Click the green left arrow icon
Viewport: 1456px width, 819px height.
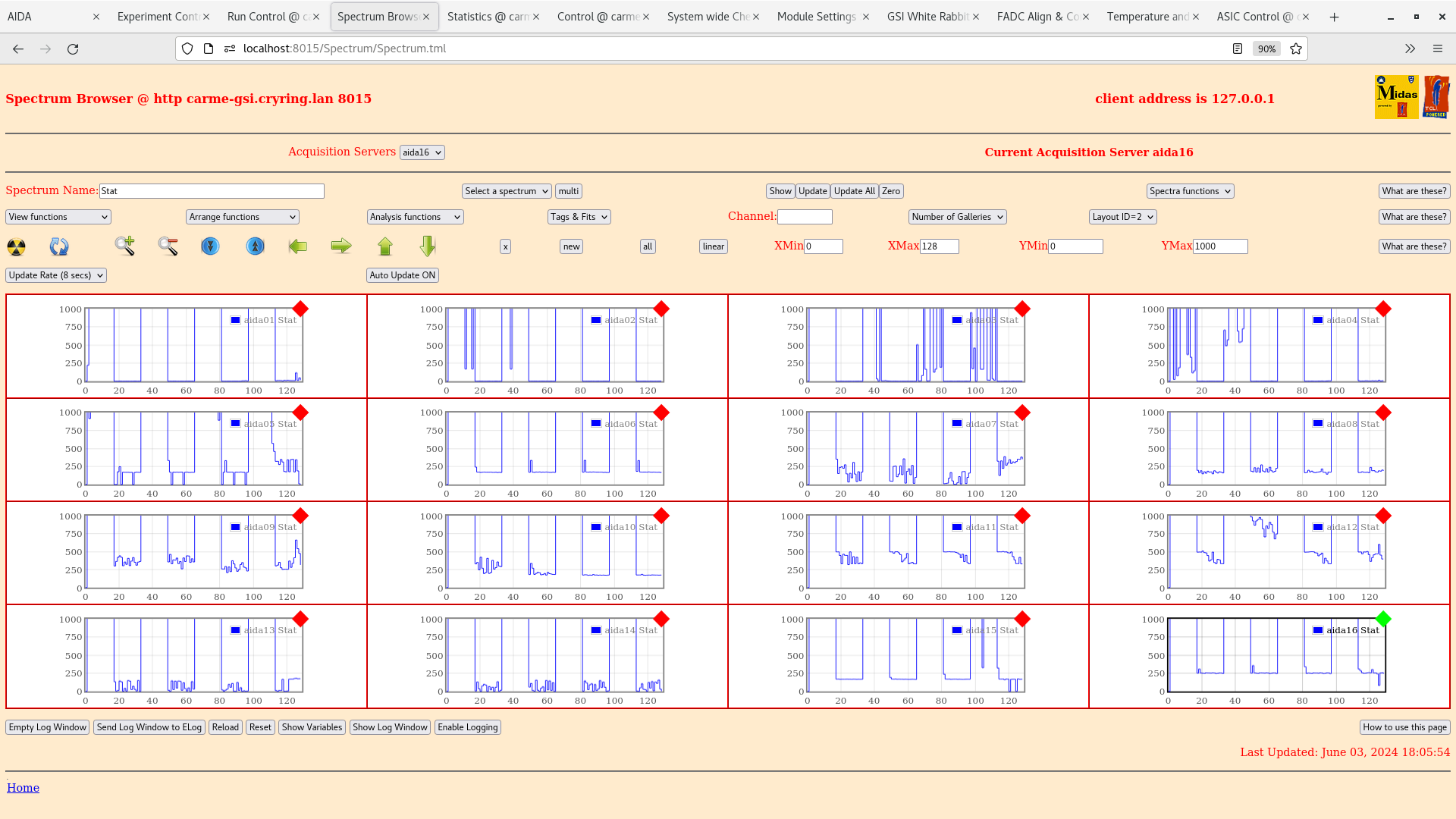pyautogui.click(x=298, y=246)
